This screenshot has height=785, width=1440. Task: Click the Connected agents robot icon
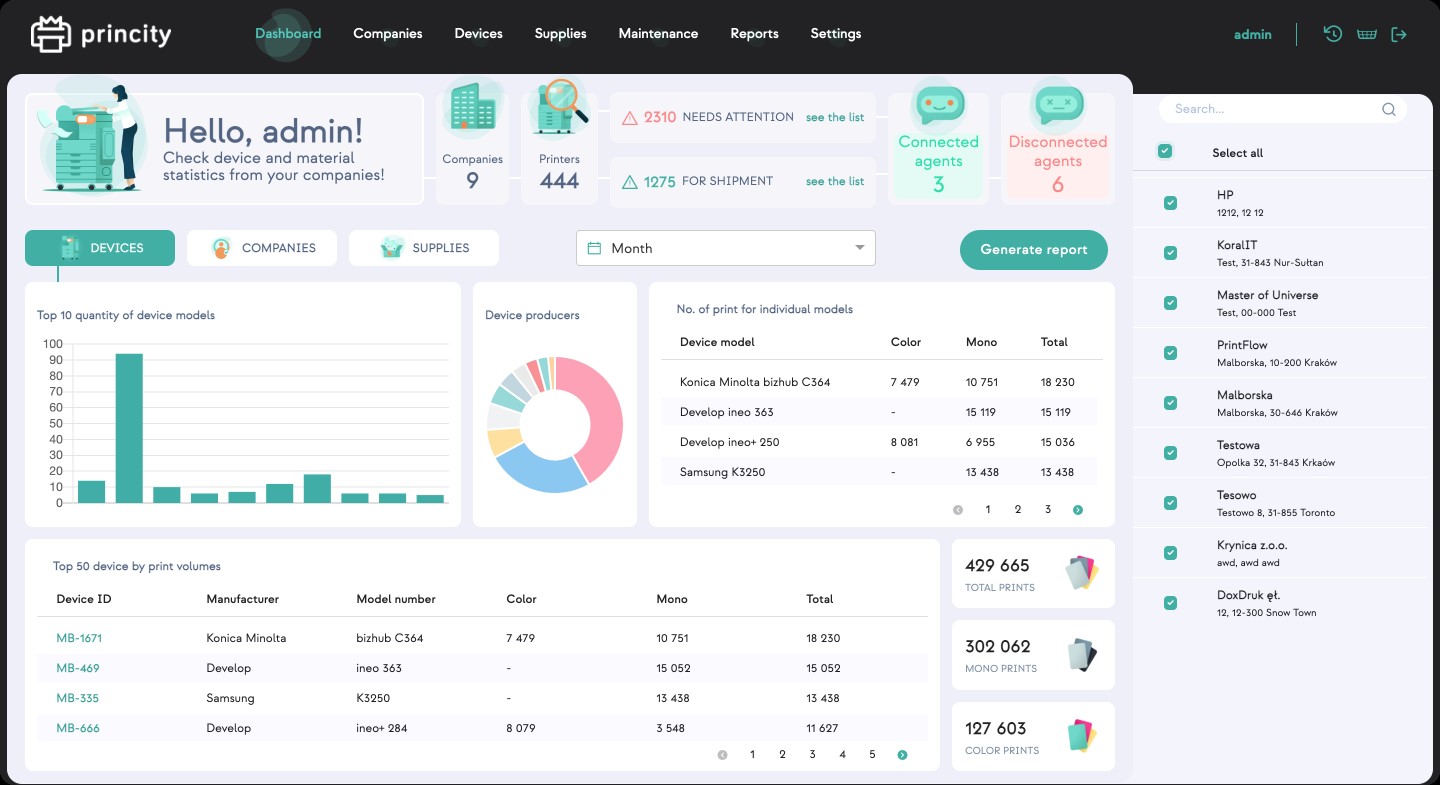coord(939,103)
